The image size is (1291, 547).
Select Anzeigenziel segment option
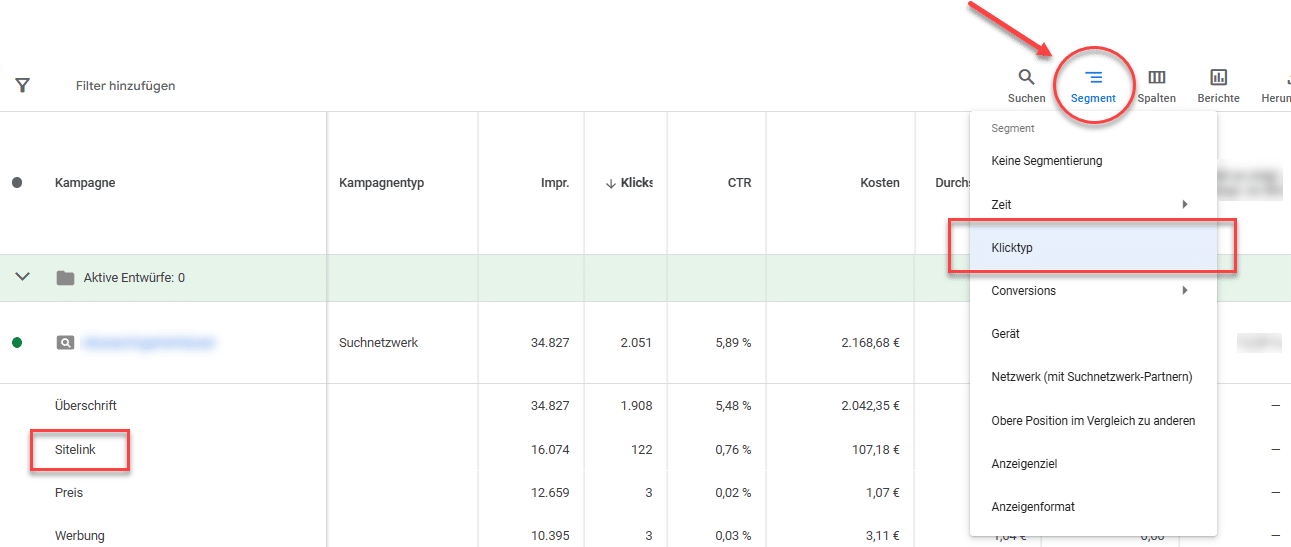(1093, 464)
